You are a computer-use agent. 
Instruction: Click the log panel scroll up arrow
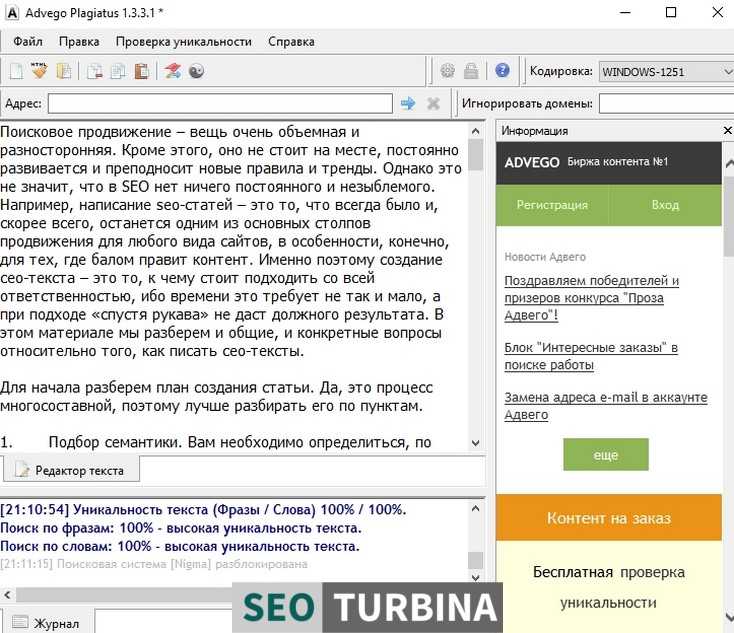click(x=476, y=508)
